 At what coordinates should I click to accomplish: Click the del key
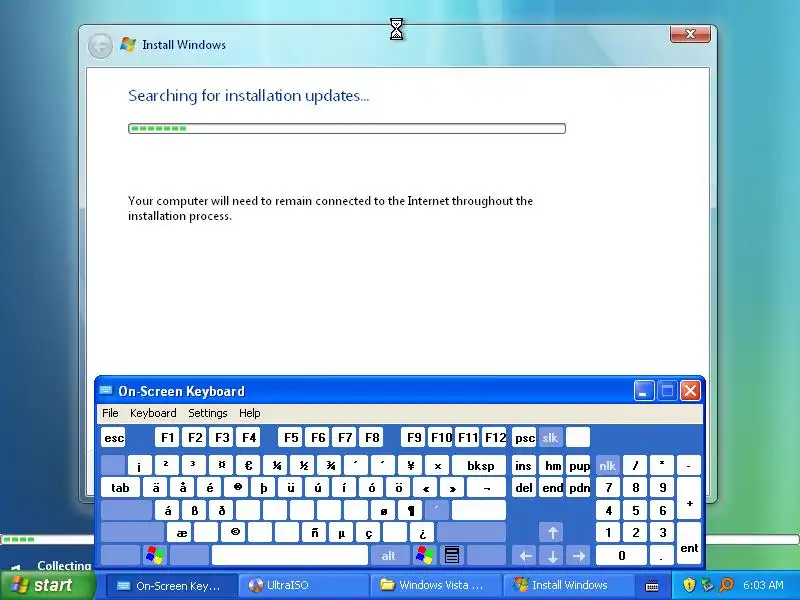point(524,488)
